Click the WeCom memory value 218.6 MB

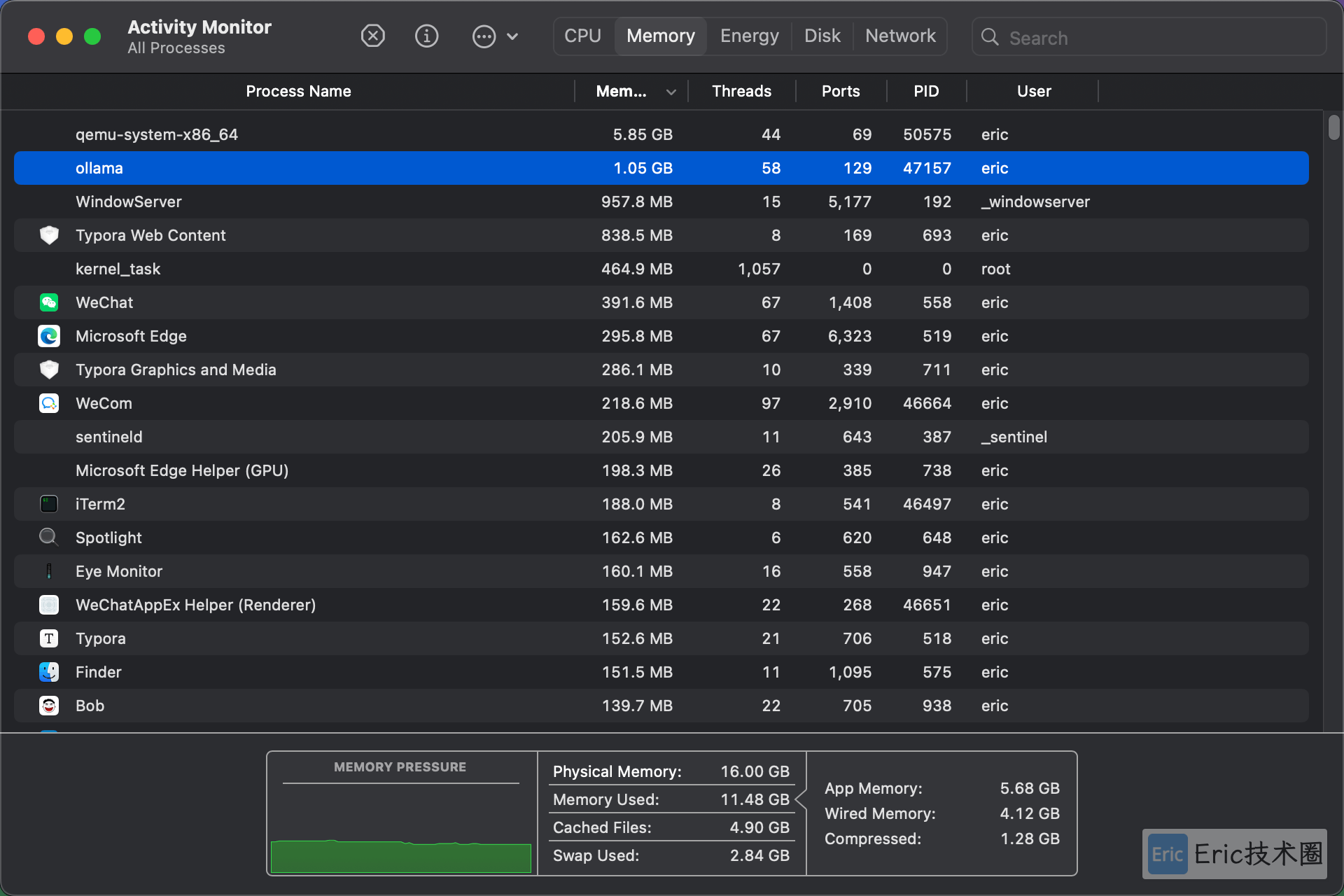coord(637,403)
